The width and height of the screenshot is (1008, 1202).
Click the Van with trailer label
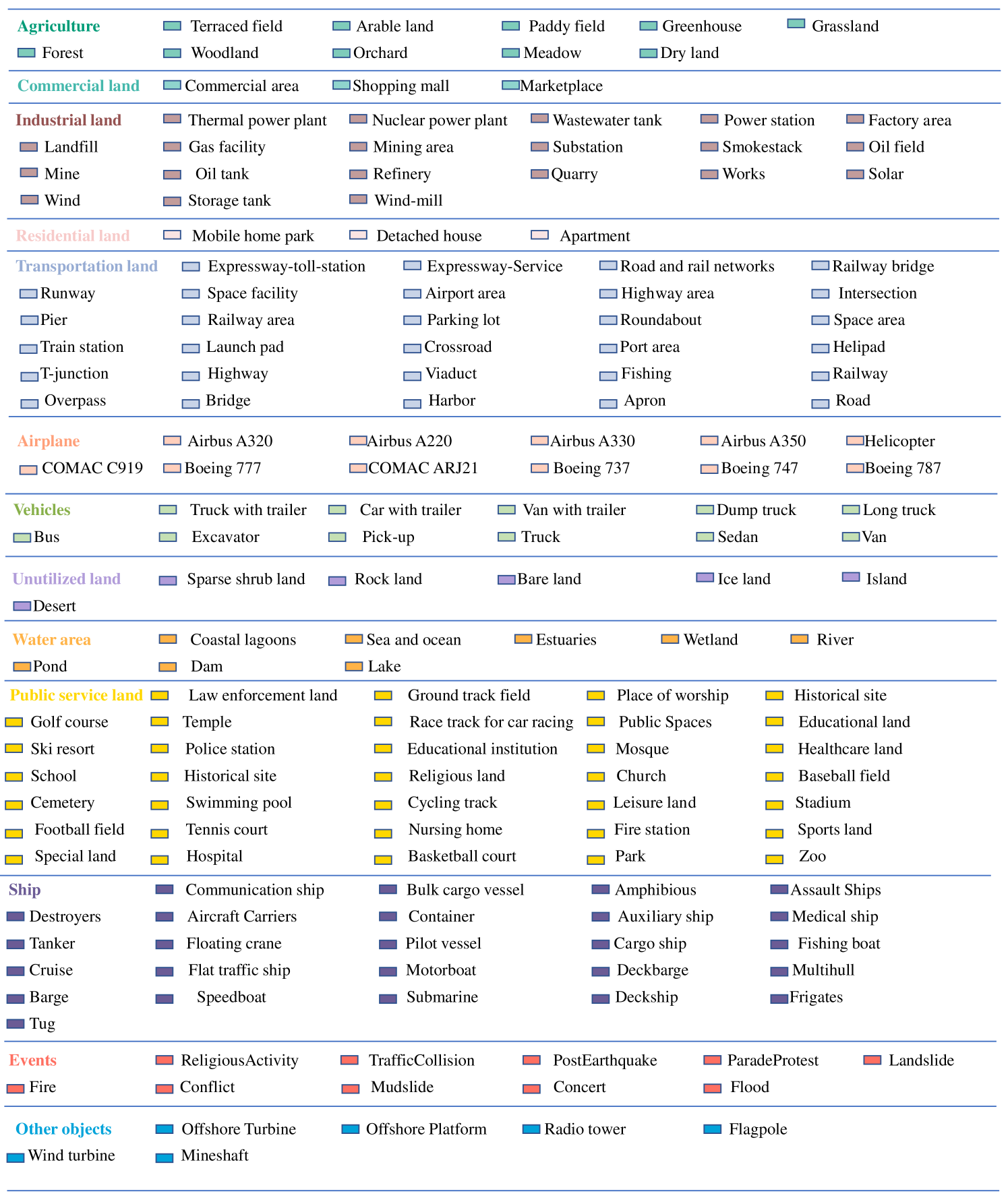coord(574,510)
